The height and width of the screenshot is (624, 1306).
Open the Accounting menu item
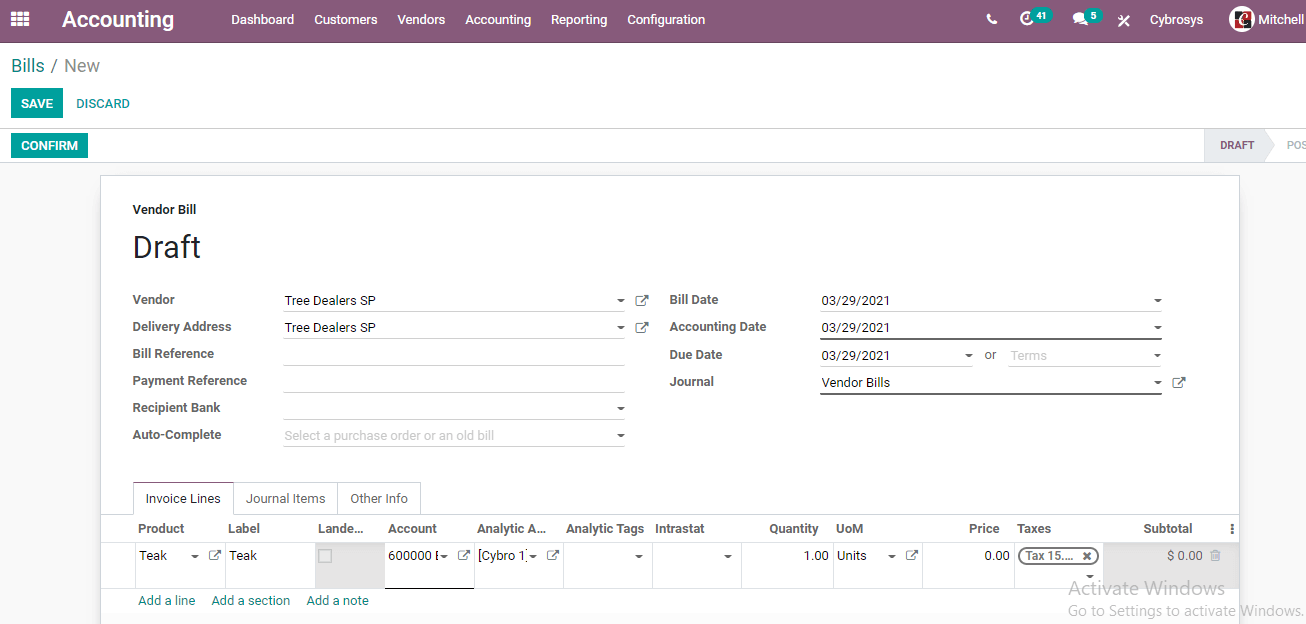(x=498, y=20)
